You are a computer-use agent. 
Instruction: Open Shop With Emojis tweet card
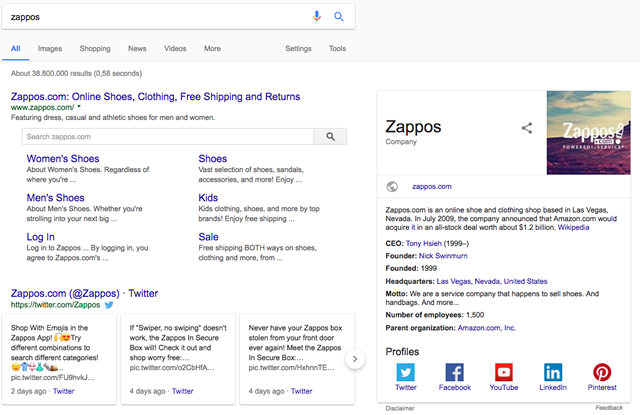click(x=59, y=359)
